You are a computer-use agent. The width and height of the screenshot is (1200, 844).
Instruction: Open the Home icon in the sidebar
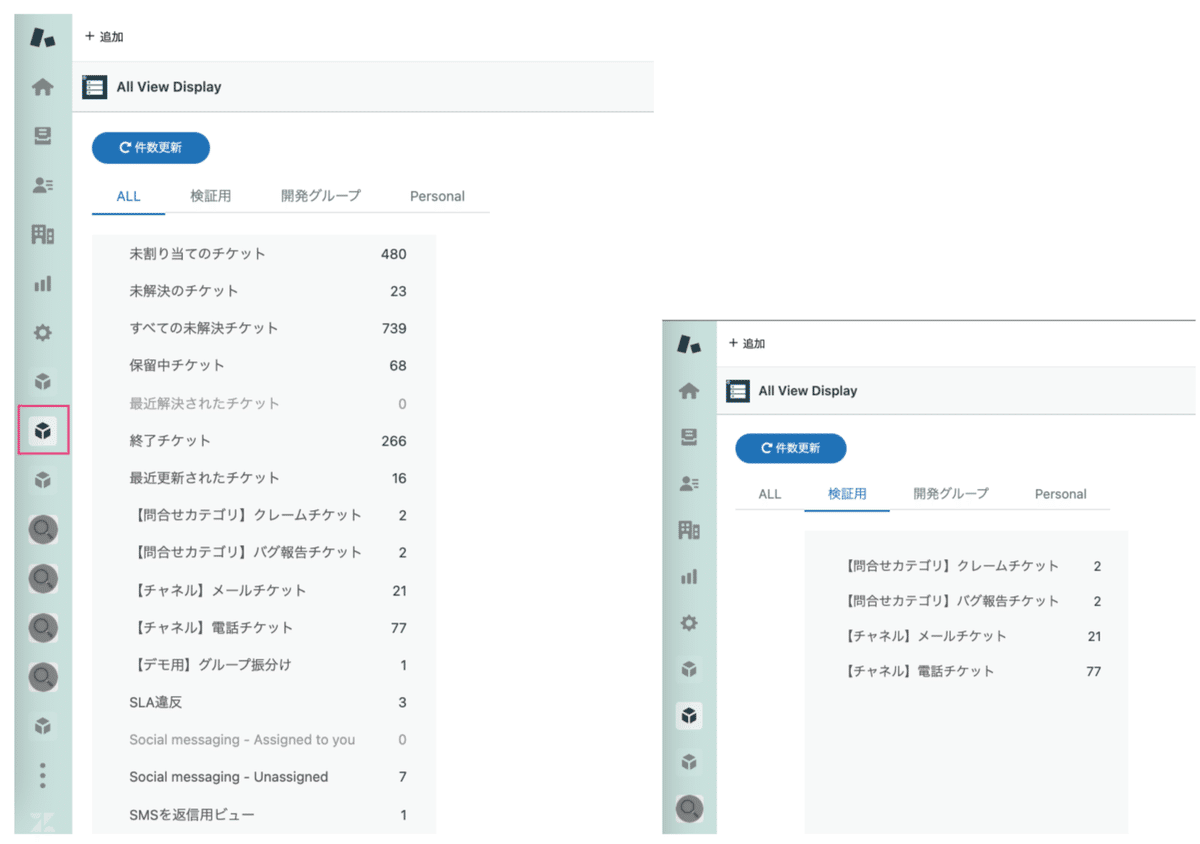[x=42, y=87]
